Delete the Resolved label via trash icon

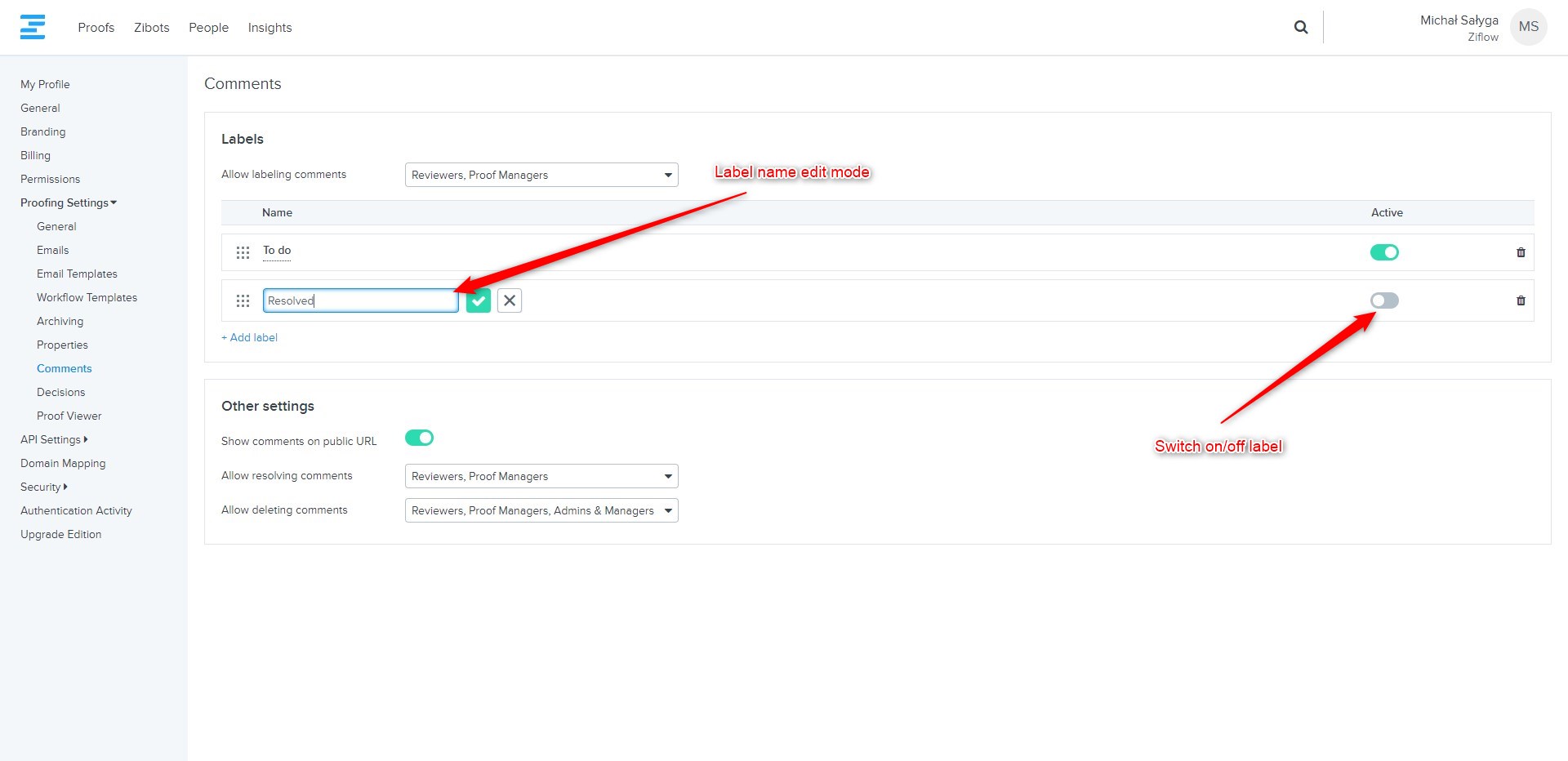coord(1521,300)
